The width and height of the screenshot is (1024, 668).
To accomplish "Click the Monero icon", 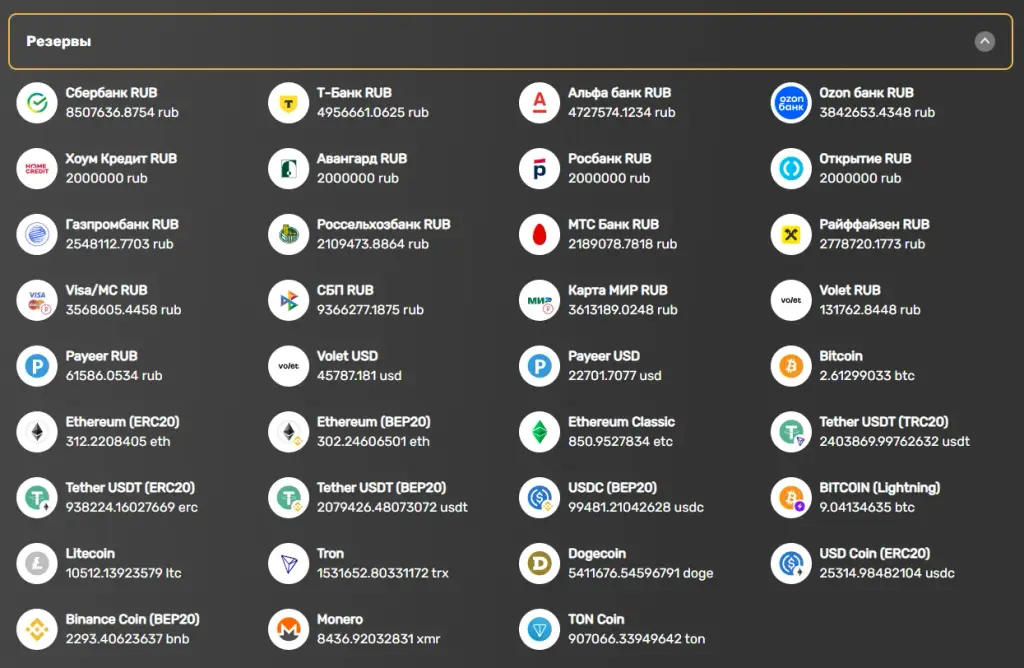I will click(289, 629).
